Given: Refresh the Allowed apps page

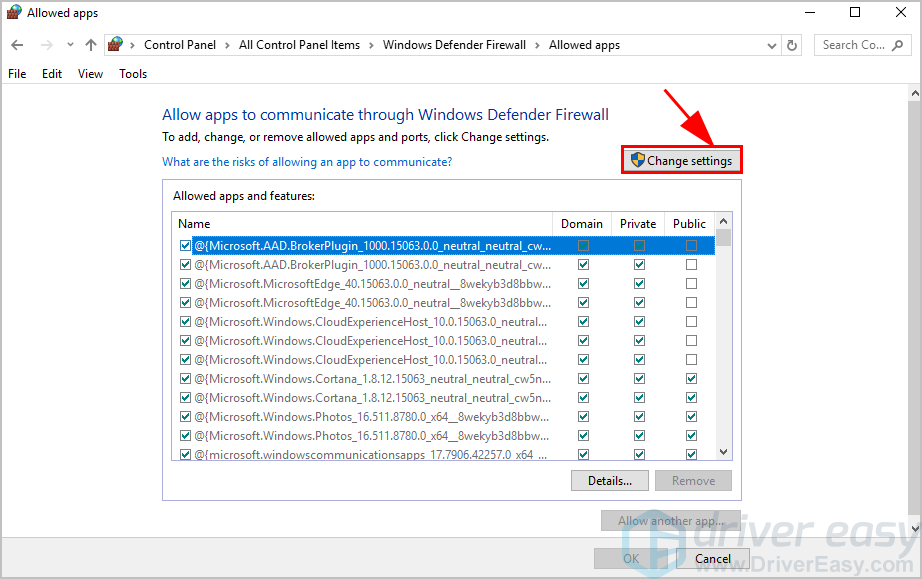Looking at the screenshot, I should coord(793,45).
